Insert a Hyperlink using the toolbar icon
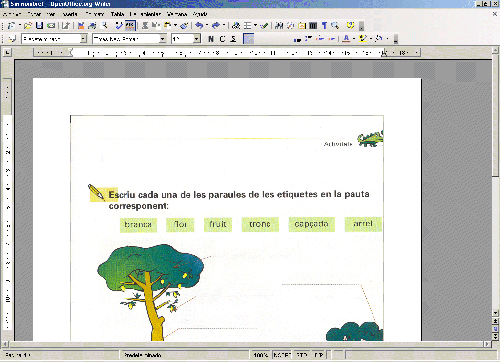500x362 pixels. tap(236, 25)
